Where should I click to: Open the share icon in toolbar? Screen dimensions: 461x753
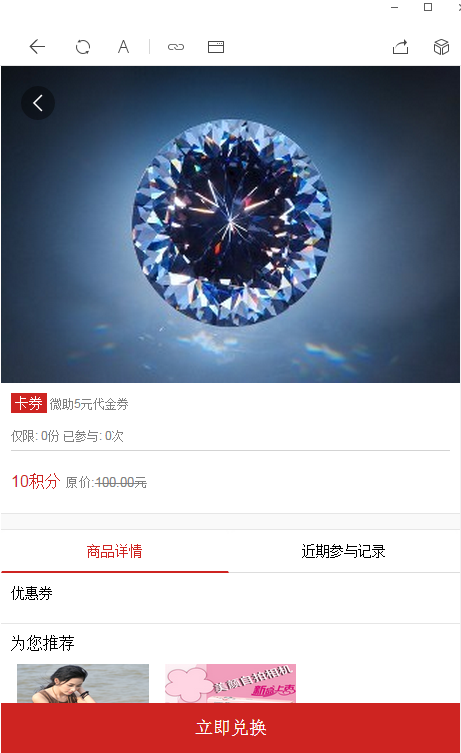click(400, 47)
